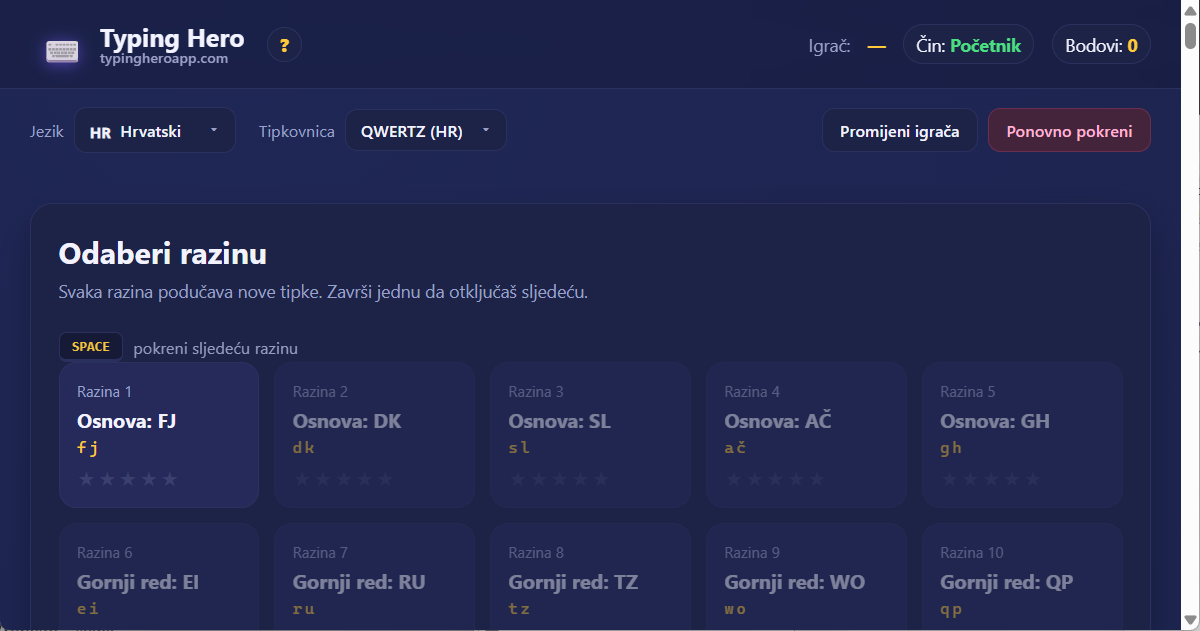The image size is (1200, 631).
Task: Select the Razina 5 Osnova: GH card
Action: tap(1023, 435)
